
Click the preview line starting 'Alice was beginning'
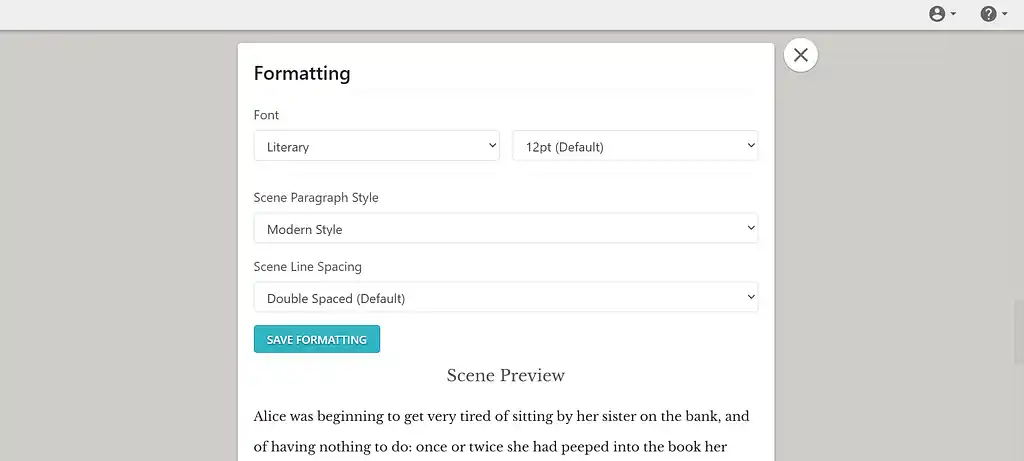pos(502,417)
